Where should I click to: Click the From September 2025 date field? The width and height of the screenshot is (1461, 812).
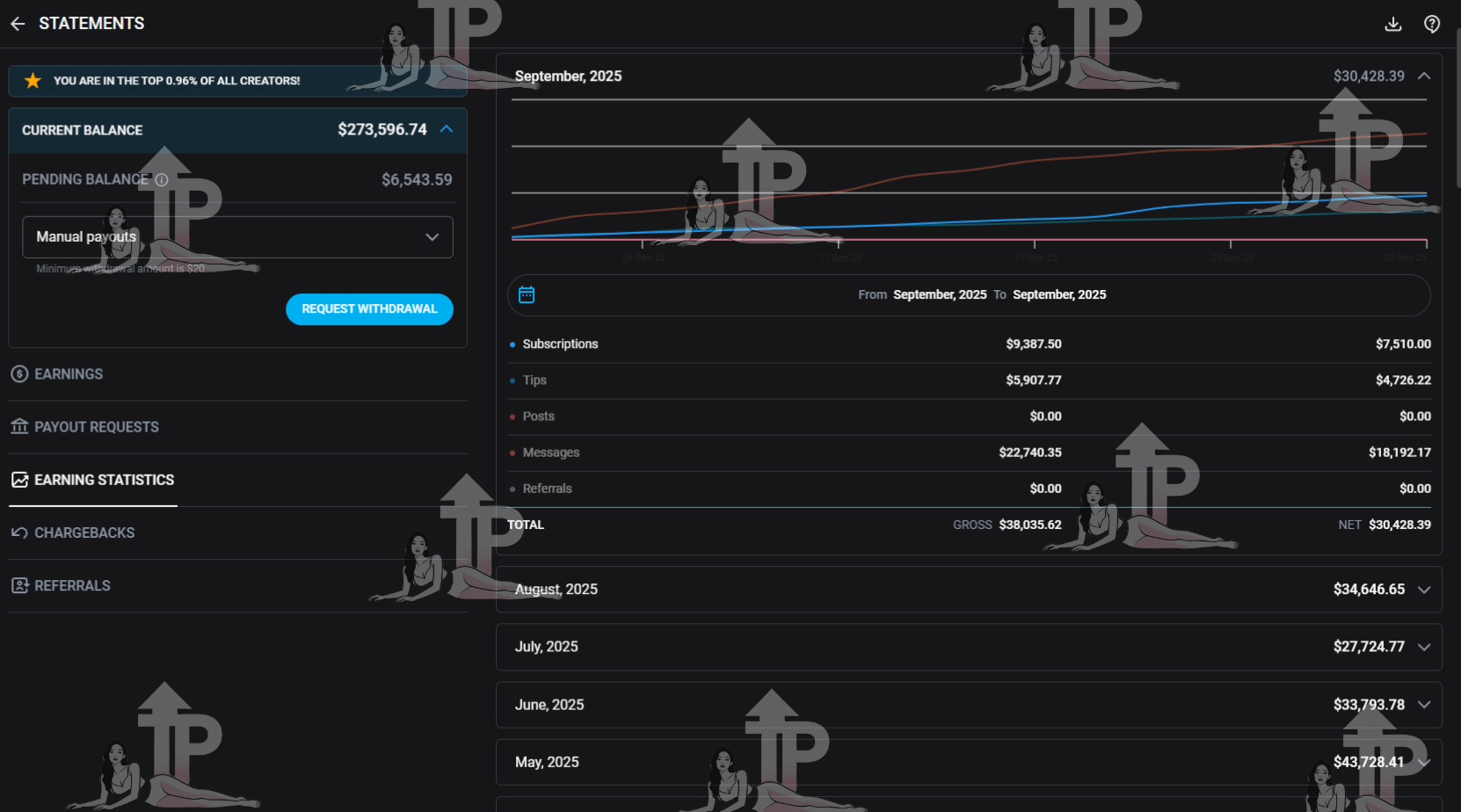click(x=940, y=294)
